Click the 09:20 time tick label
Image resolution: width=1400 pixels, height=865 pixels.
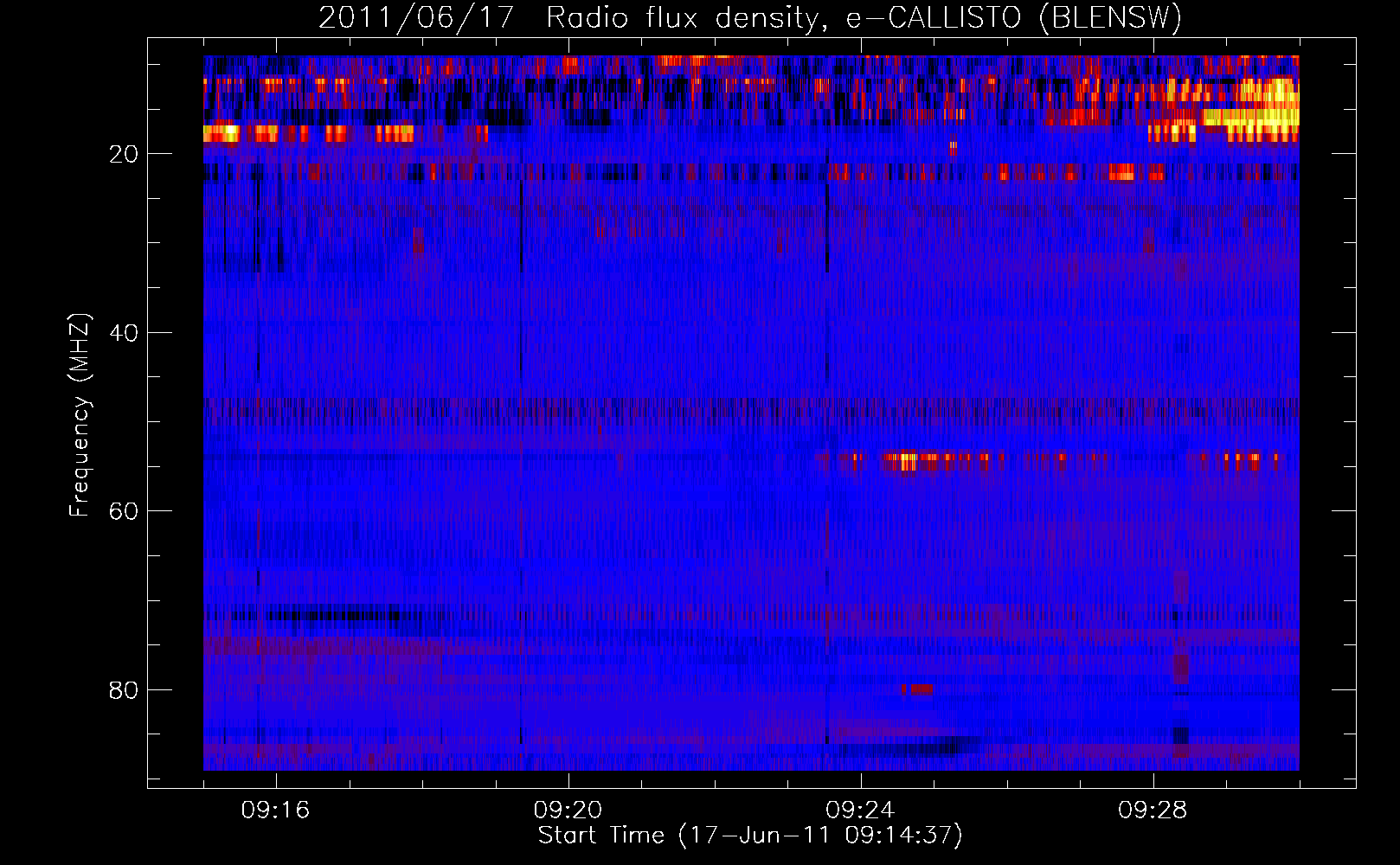pos(568,811)
